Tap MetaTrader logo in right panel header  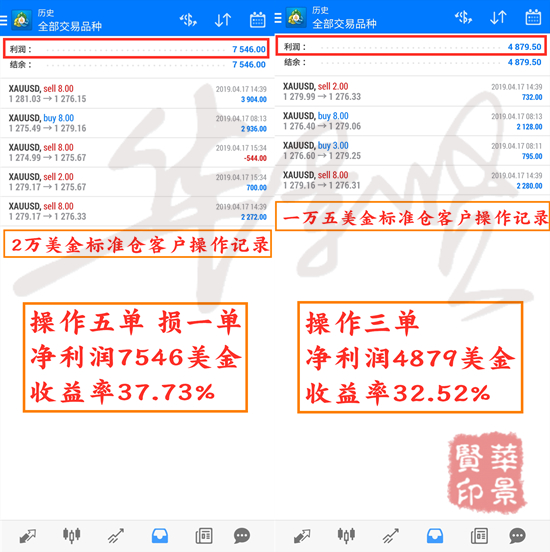(x=296, y=18)
